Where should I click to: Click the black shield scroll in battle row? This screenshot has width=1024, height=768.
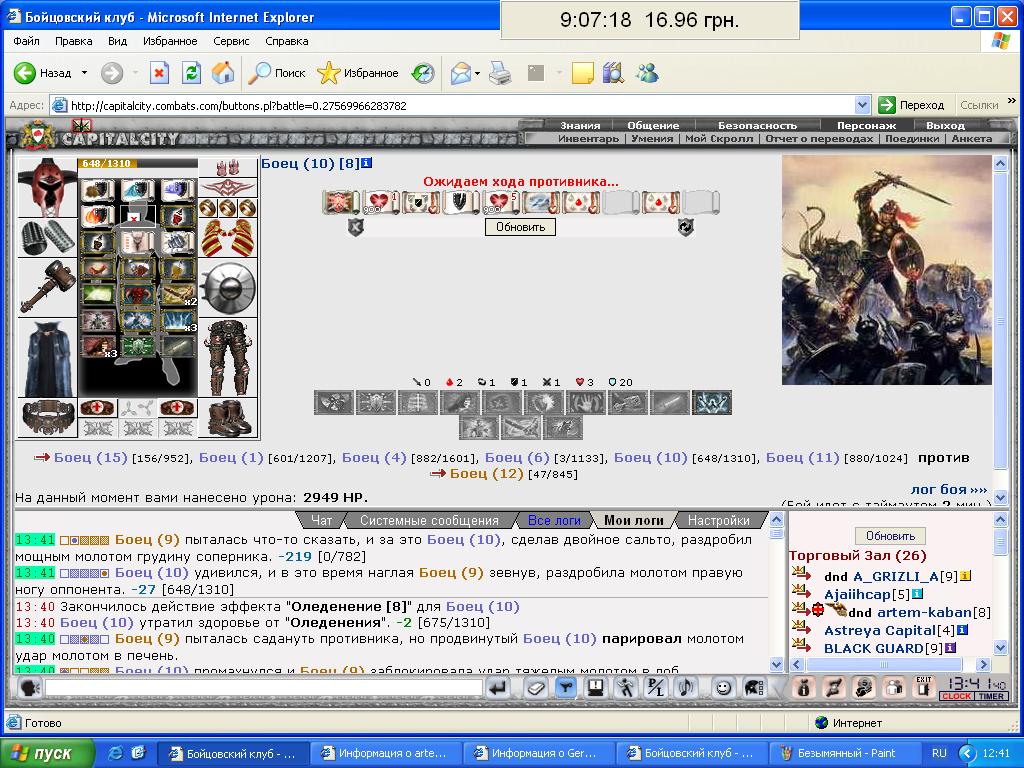[460, 202]
